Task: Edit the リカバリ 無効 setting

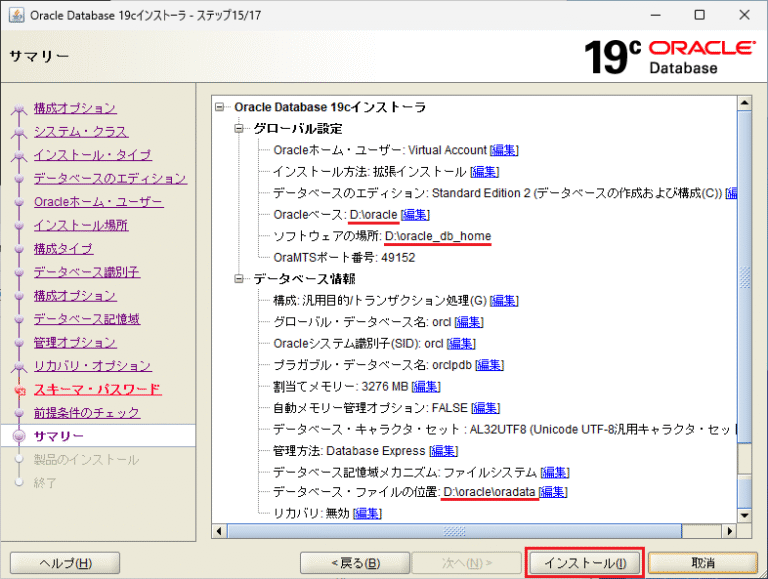Action: click(x=367, y=513)
